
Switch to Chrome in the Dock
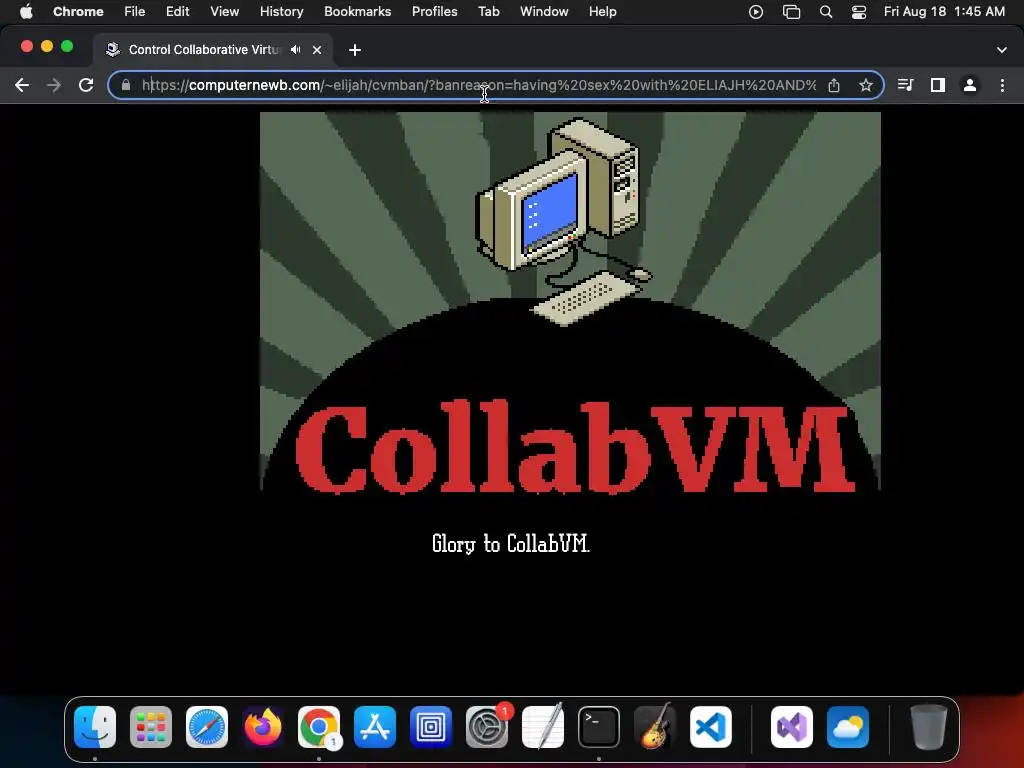[x=319, y=727]
